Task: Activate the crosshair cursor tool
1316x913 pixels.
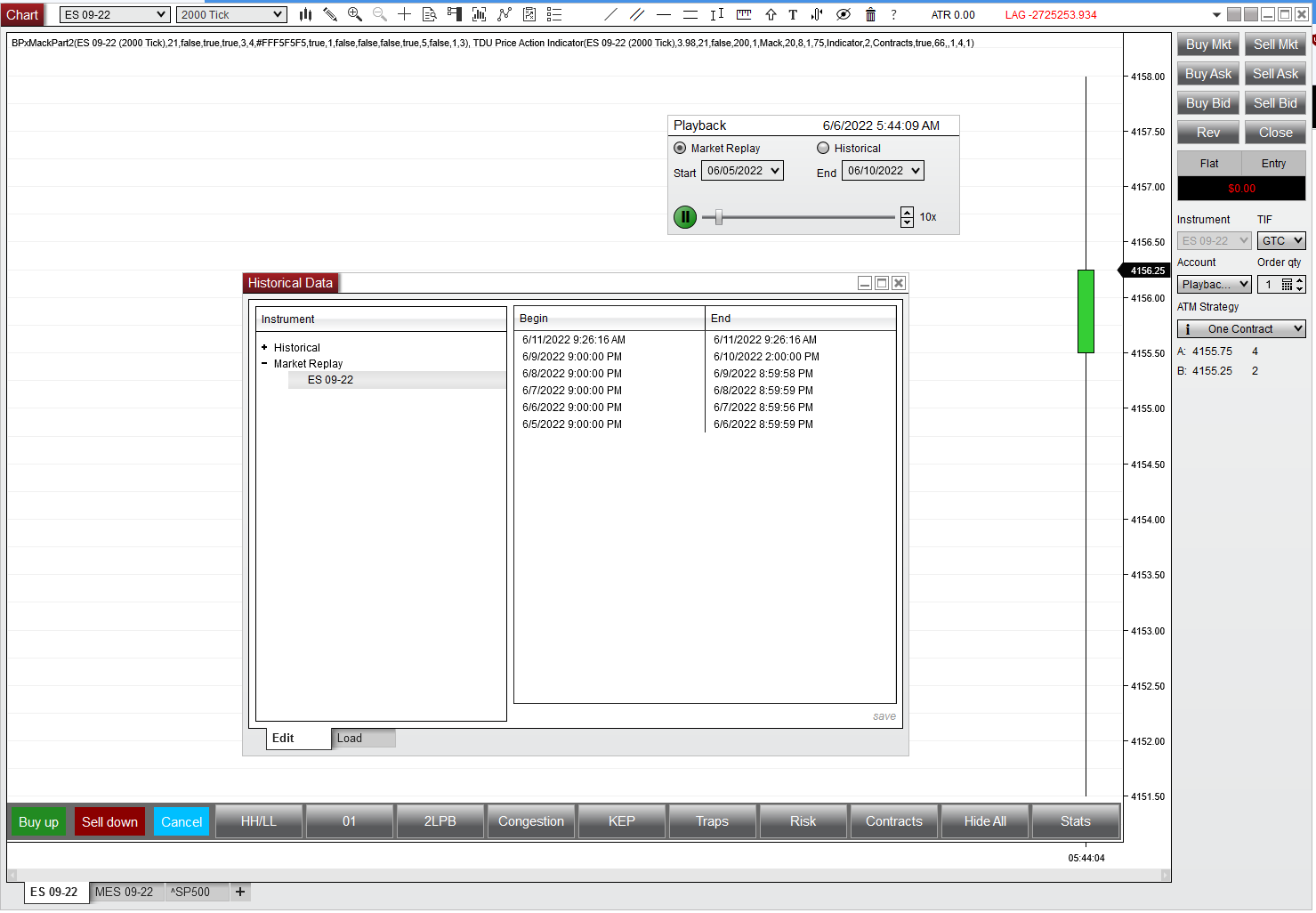Action: (x=404, y=14)
